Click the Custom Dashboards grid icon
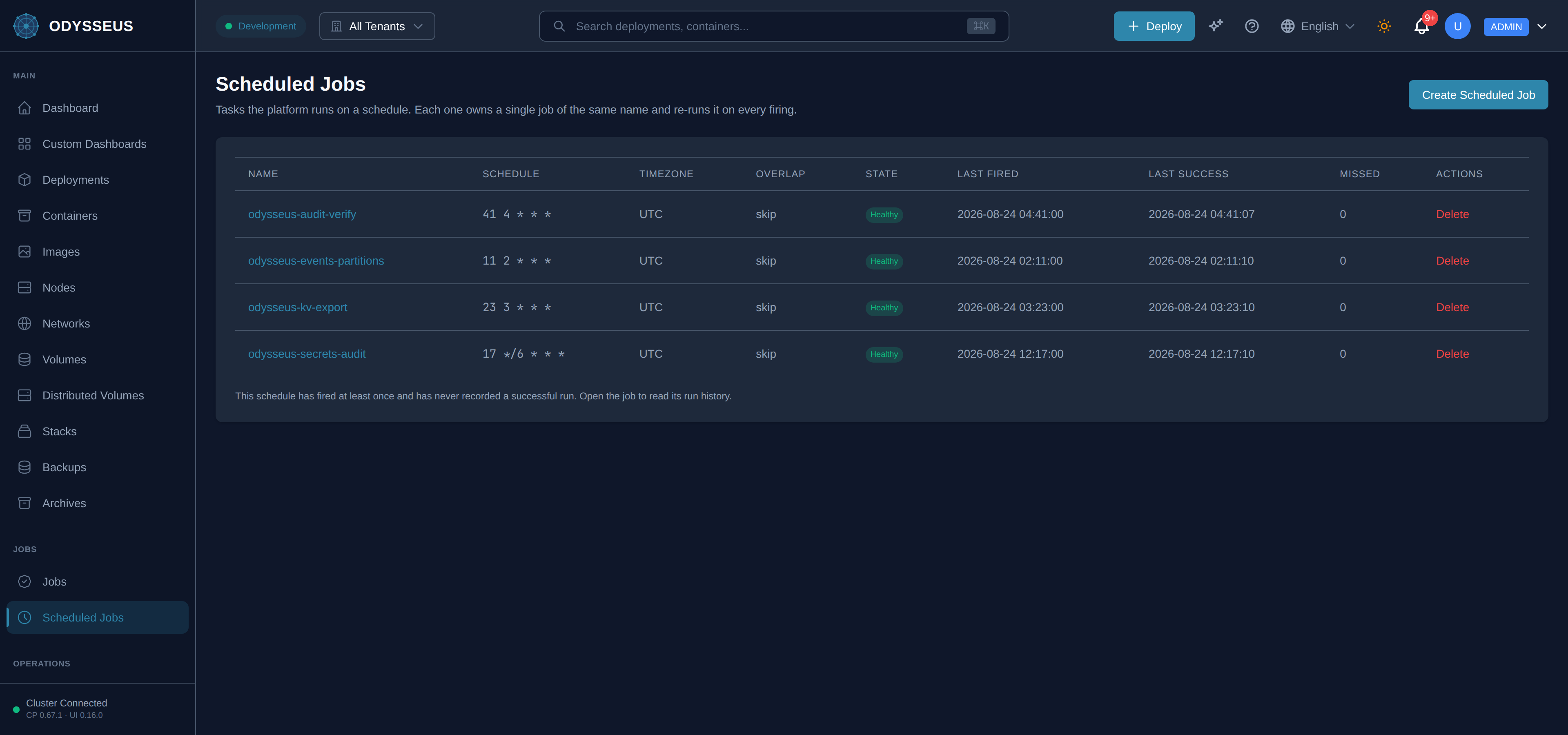 click(x=24, y=144)
